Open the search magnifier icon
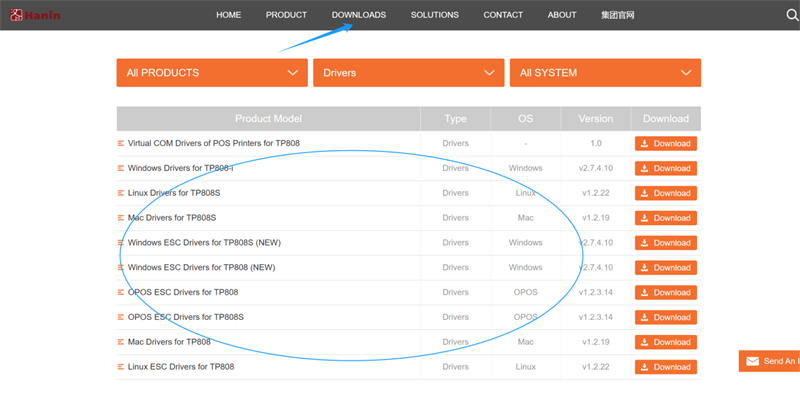800x405 pixels. point(792,15)
